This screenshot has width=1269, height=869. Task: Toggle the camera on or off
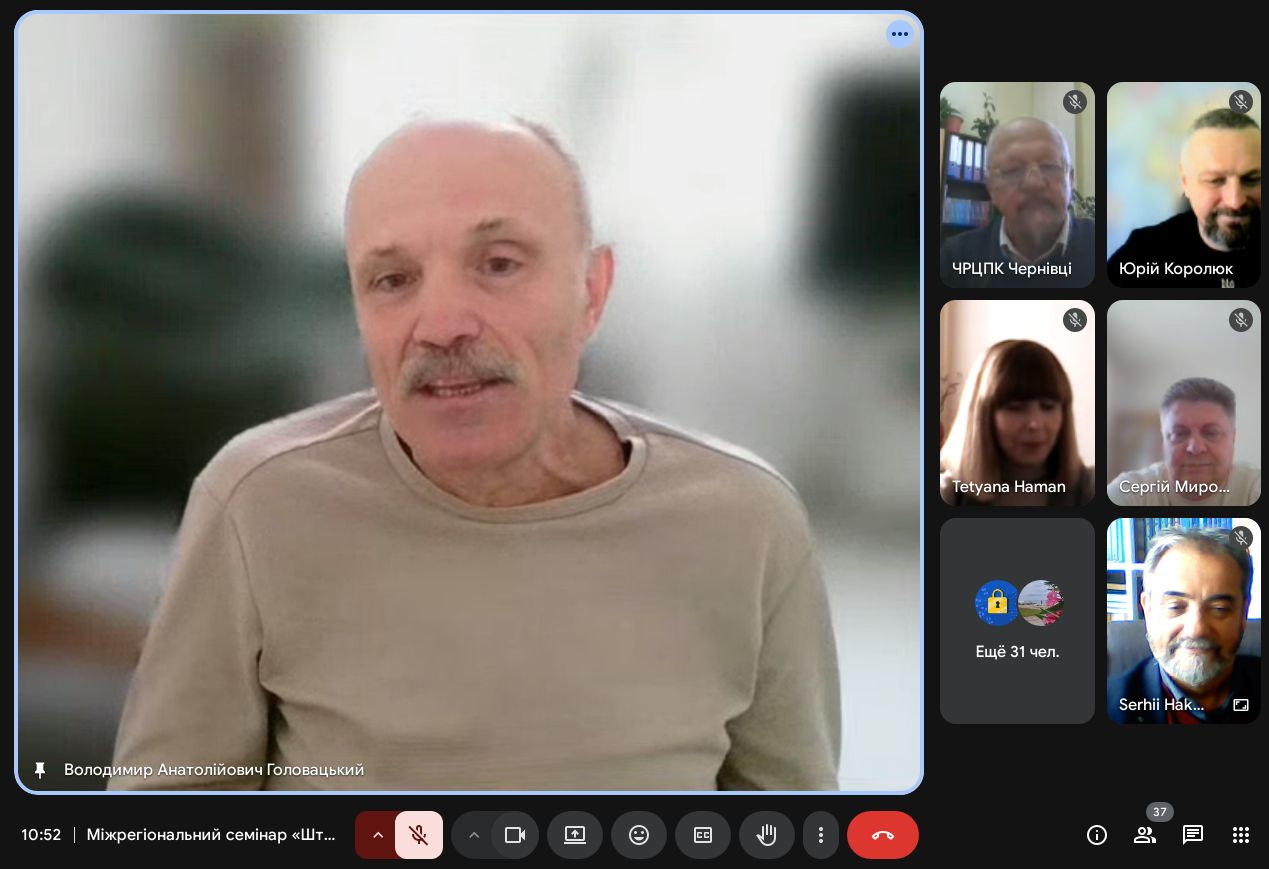(515, 835)
